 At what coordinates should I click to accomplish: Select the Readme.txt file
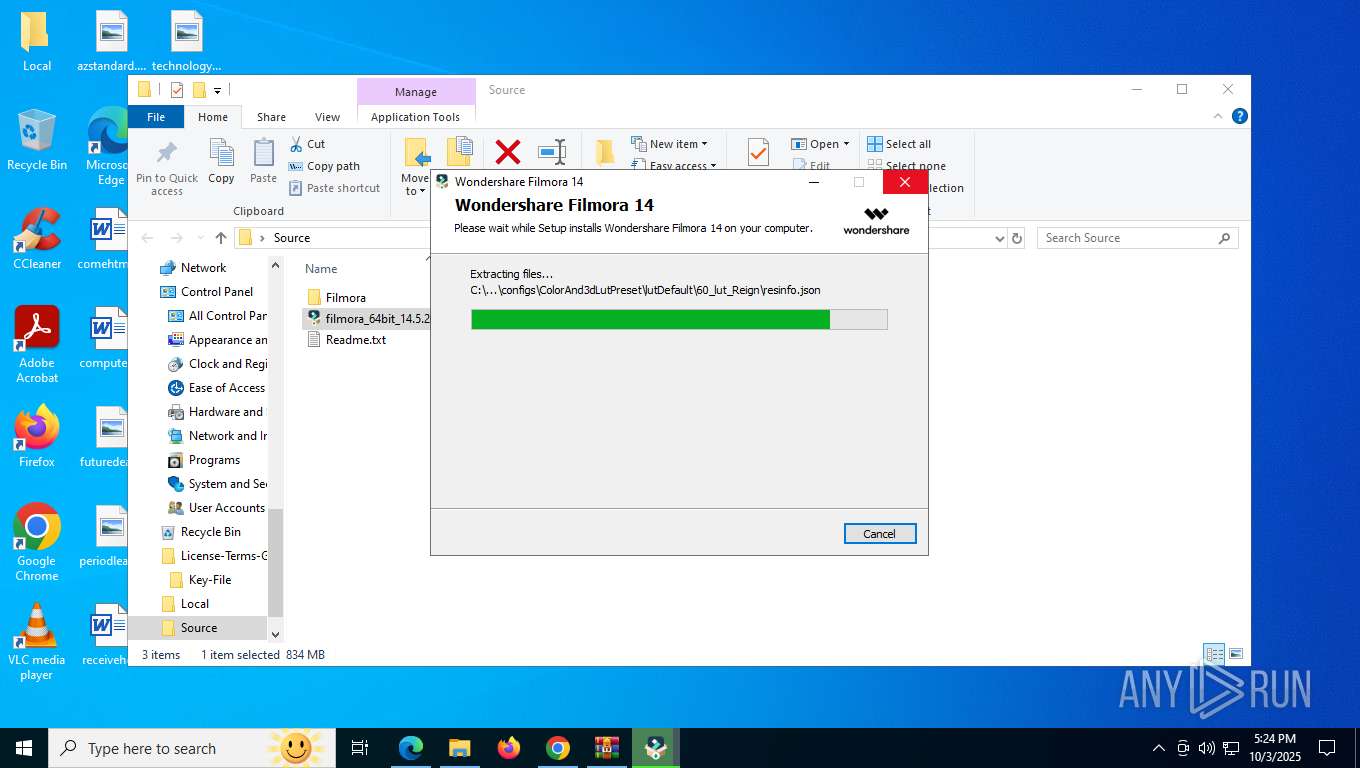[x=356, y=340]
